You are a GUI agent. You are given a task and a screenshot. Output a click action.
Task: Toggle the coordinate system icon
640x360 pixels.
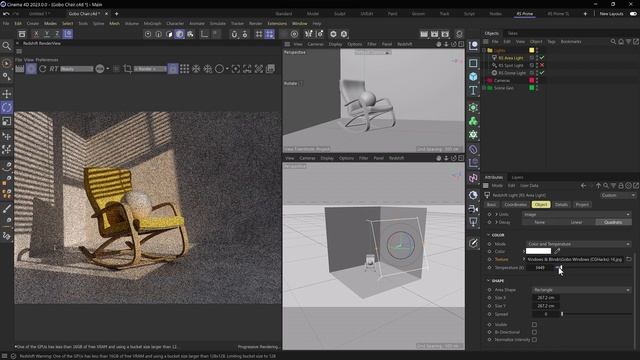coord(68,34)
